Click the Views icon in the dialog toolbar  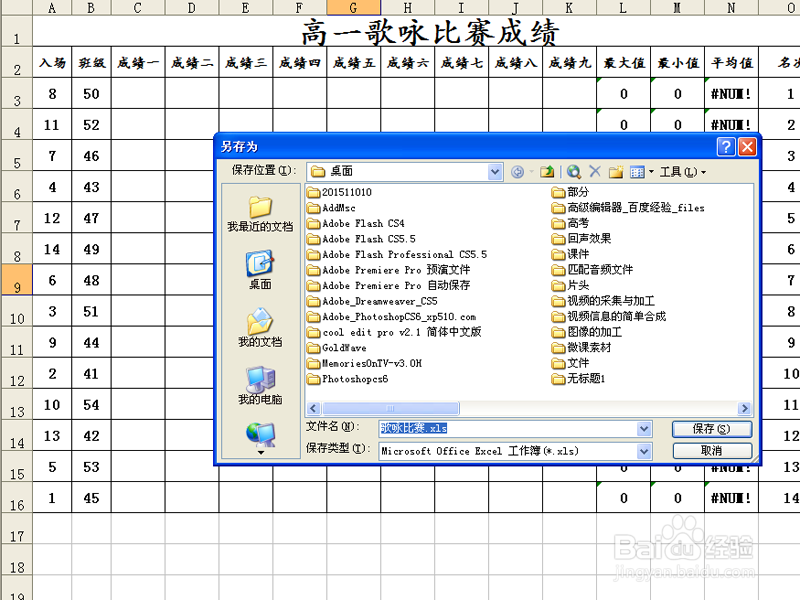639,172
